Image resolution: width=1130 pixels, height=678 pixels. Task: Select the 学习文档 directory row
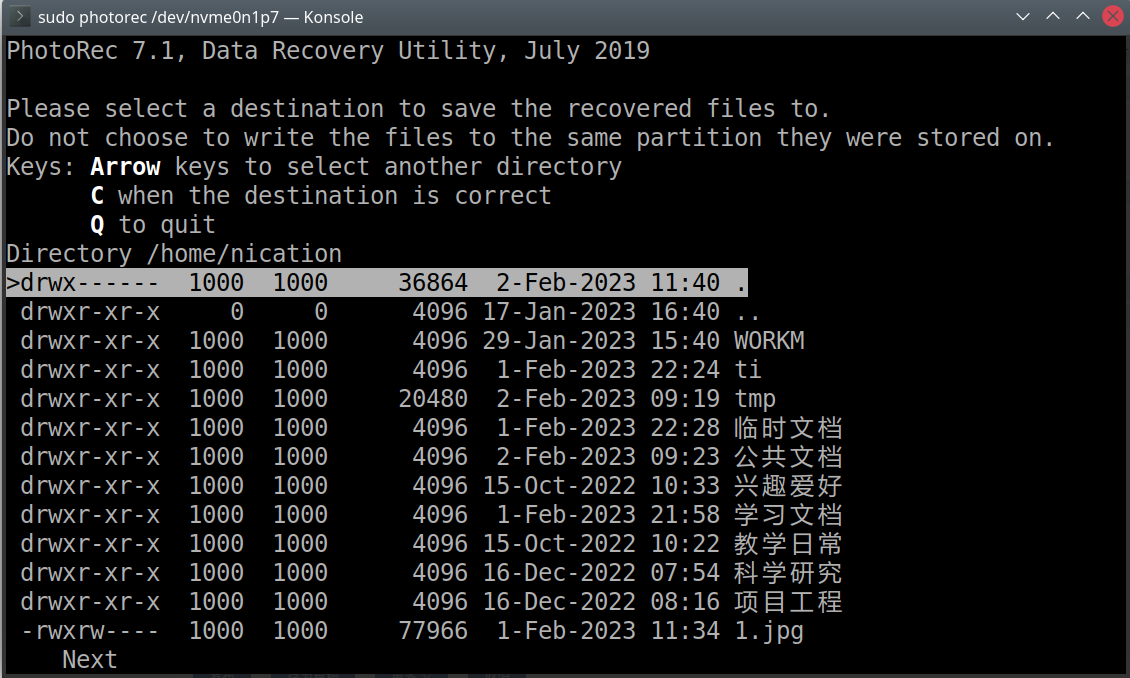click(x=431, y=514)
